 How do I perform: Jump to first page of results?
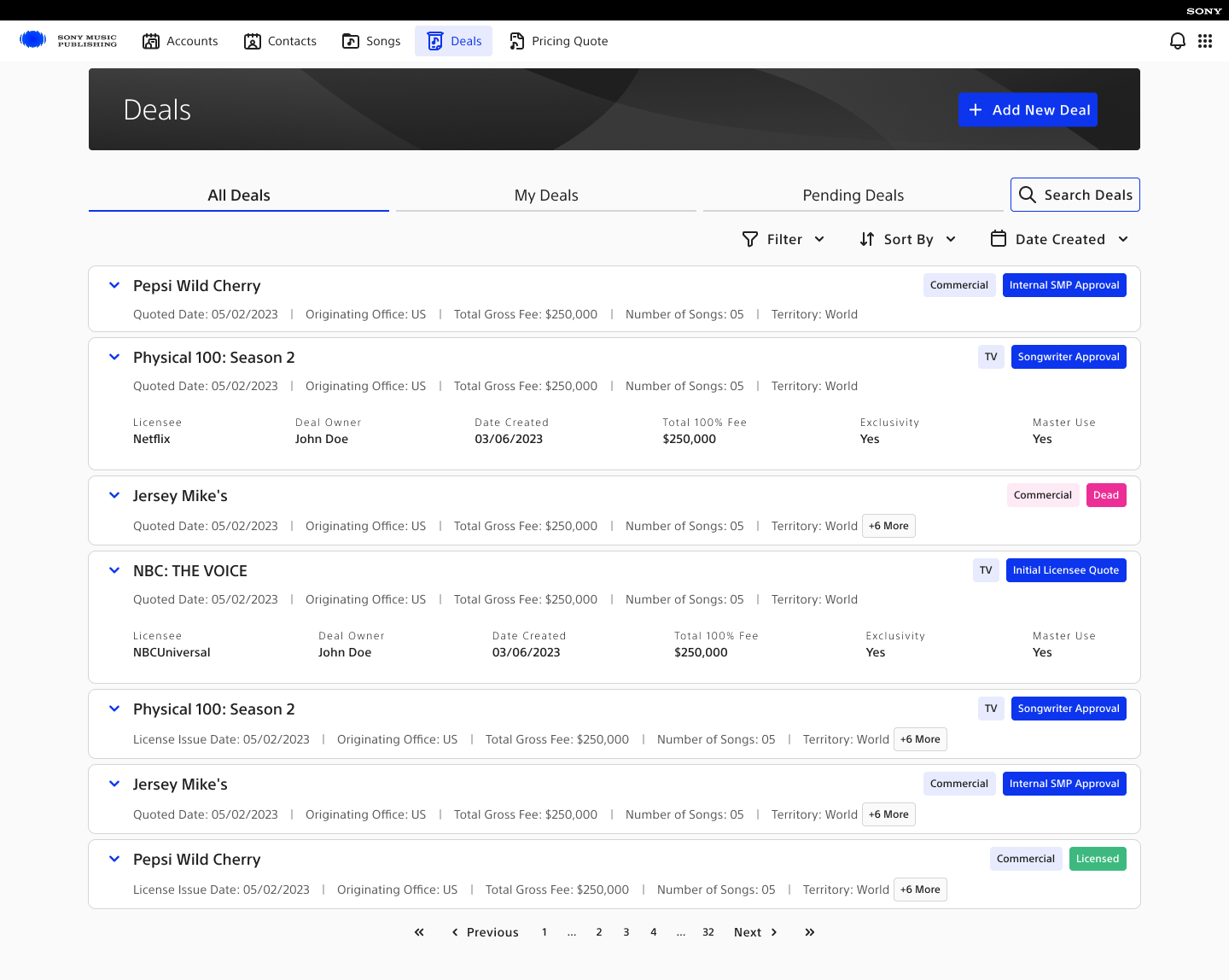coord(419,932)
